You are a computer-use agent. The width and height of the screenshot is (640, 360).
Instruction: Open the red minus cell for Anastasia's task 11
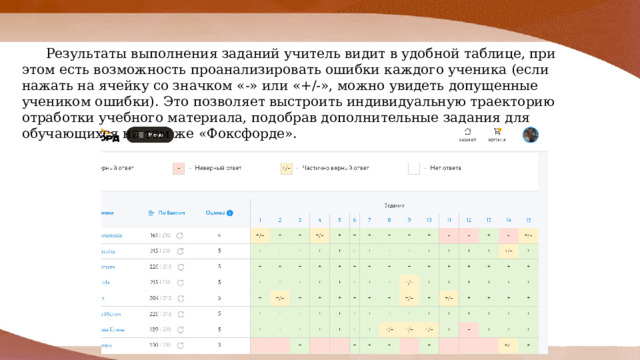coord(449,236)
